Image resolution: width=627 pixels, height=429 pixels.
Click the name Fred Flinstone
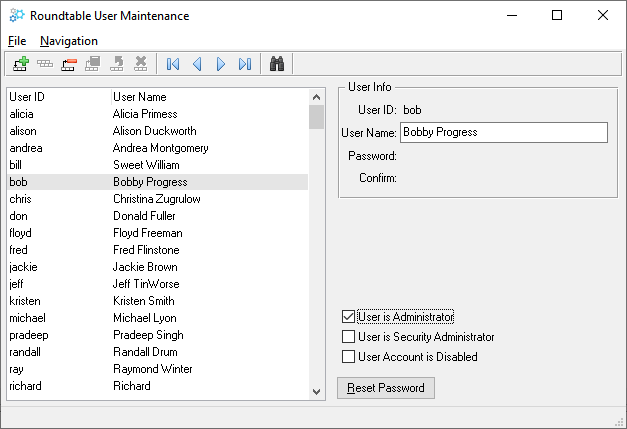(146, 250)
